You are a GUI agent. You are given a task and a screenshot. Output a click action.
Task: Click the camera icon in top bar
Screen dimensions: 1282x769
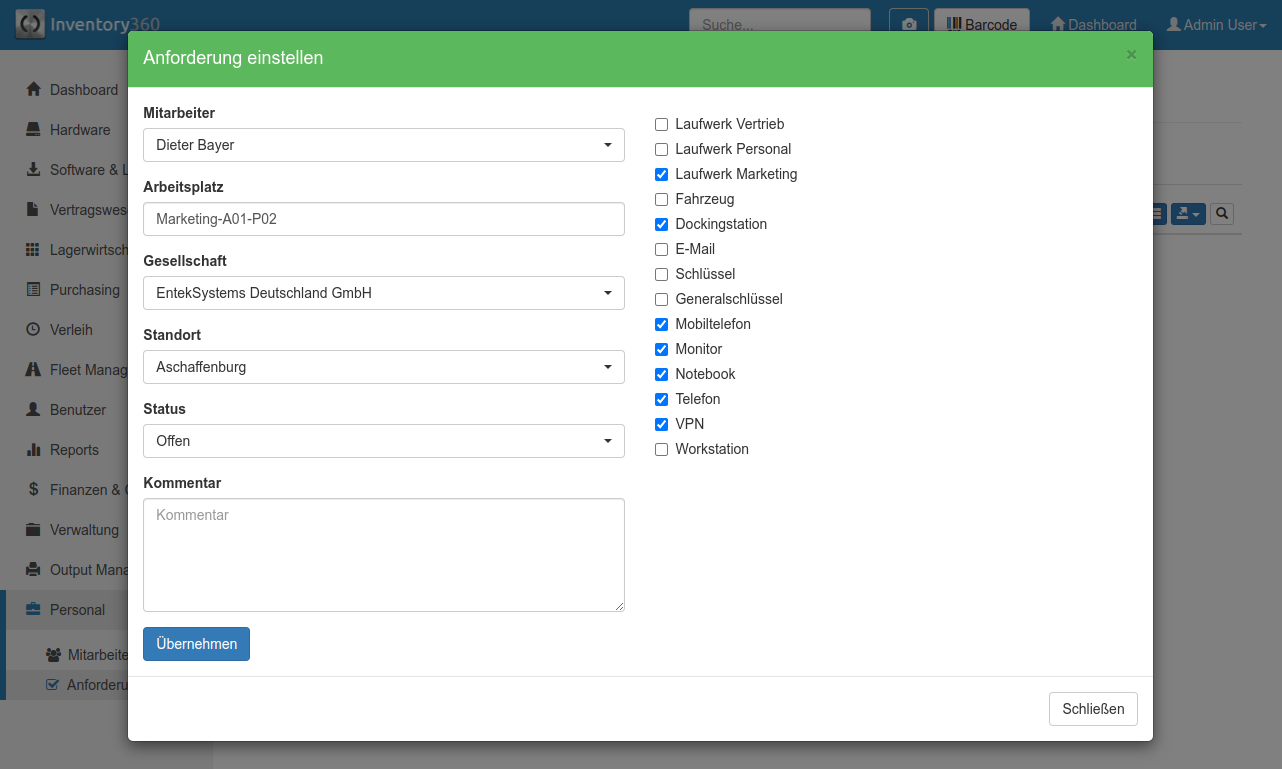point(909,25)
